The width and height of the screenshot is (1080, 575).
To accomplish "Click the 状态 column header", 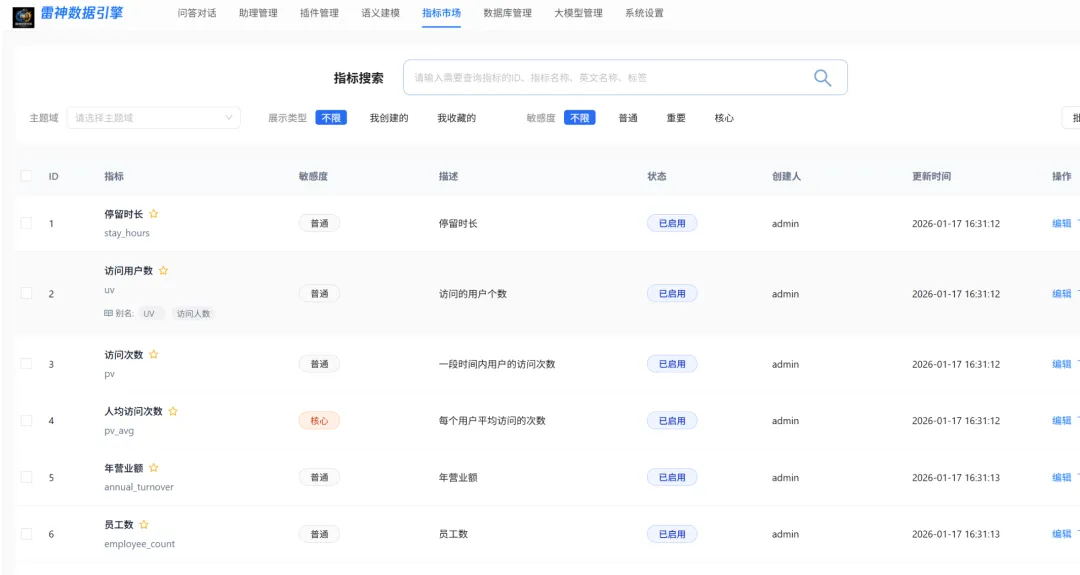I will tap(657, 176).
